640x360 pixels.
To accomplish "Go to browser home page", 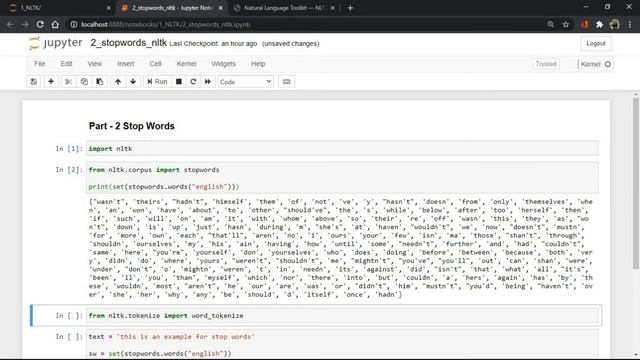I will (x=55, y=24).
